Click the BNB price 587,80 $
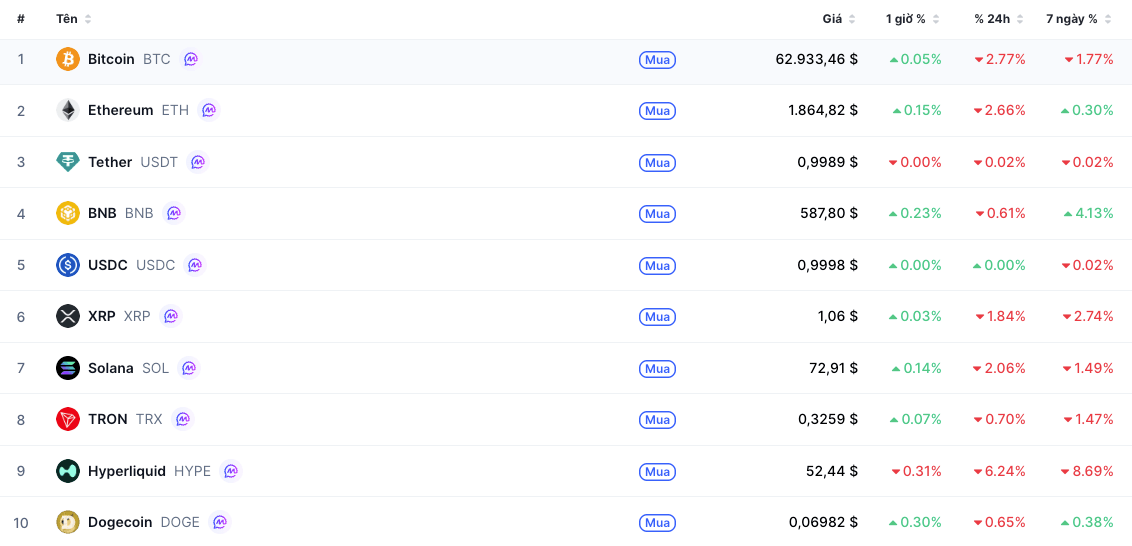This screenshot has height=546, width=1132. [x=829, y=213]
